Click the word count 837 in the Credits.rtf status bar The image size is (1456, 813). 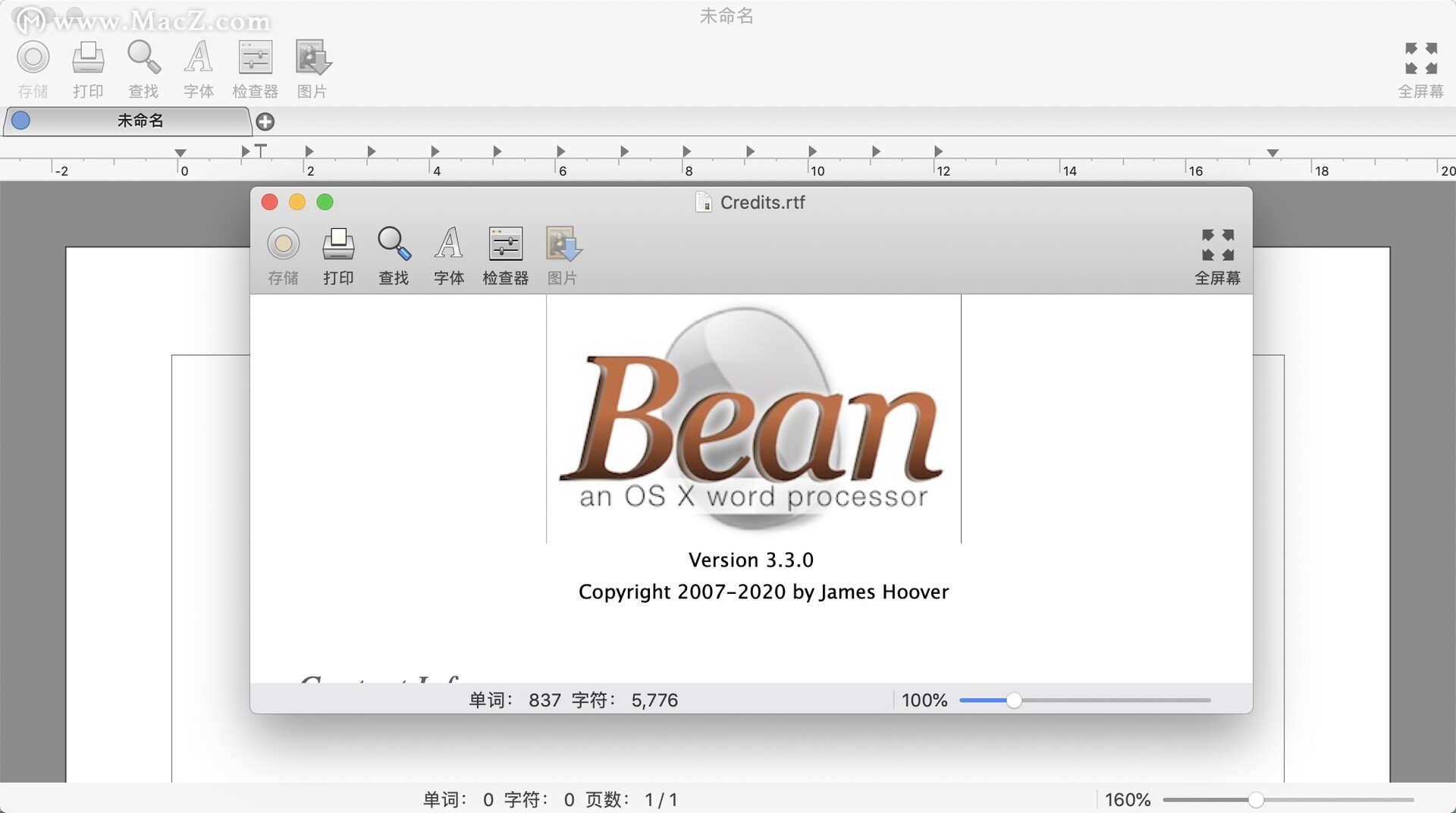(544, 700)
